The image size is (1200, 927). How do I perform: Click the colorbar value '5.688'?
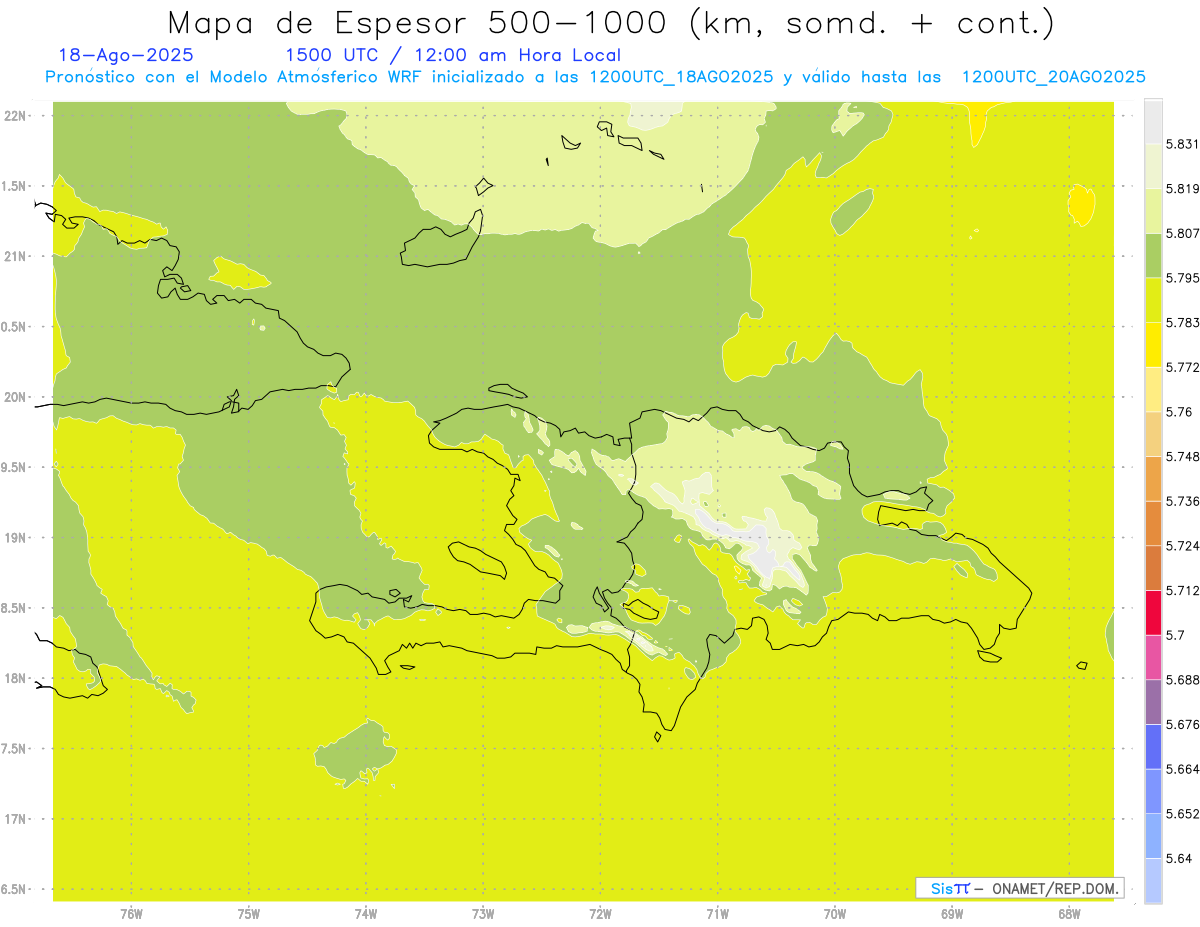point(1182,680)
